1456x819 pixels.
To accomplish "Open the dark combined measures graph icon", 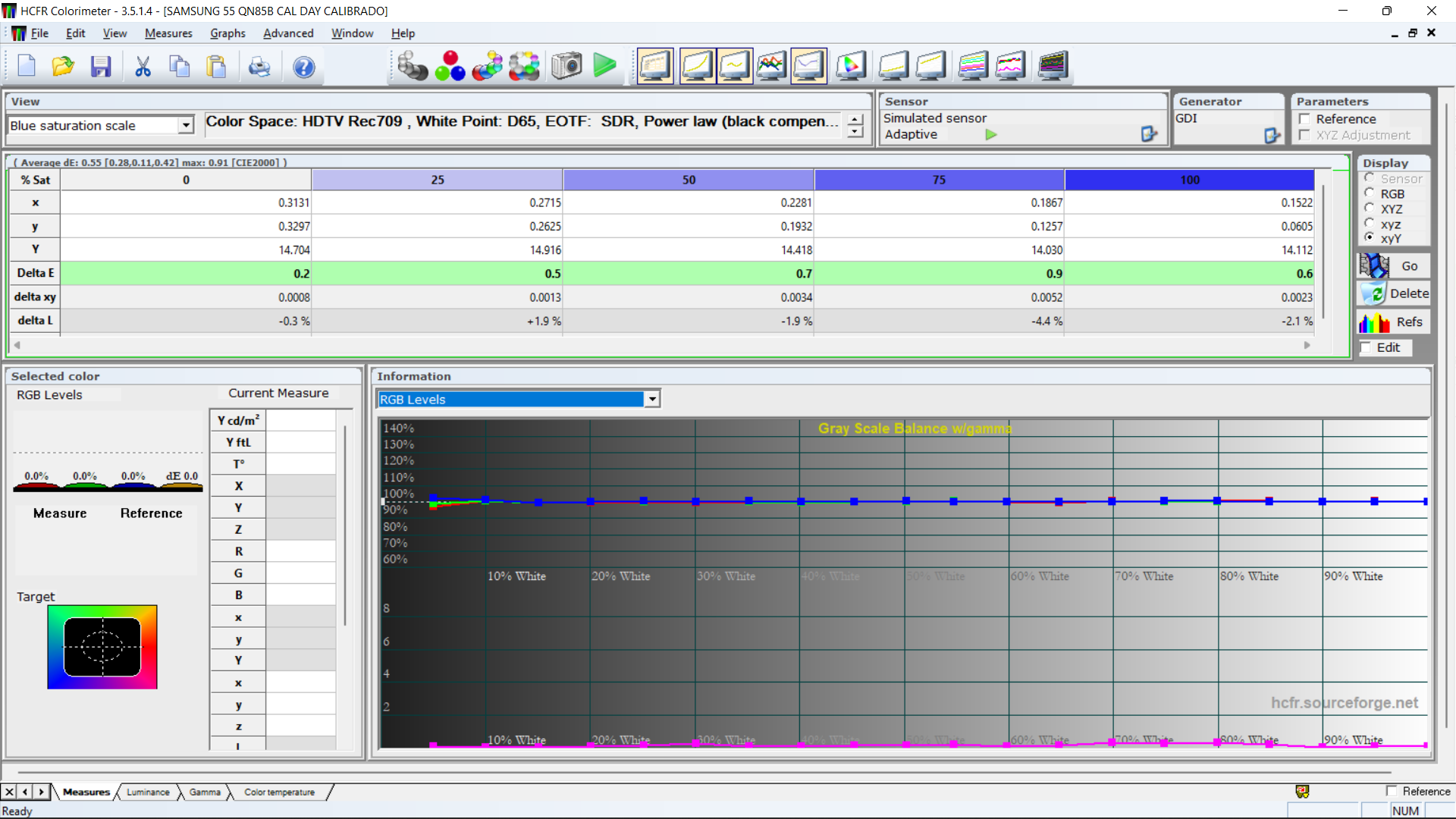I will pyautogui.click(x=1053, y=66).
